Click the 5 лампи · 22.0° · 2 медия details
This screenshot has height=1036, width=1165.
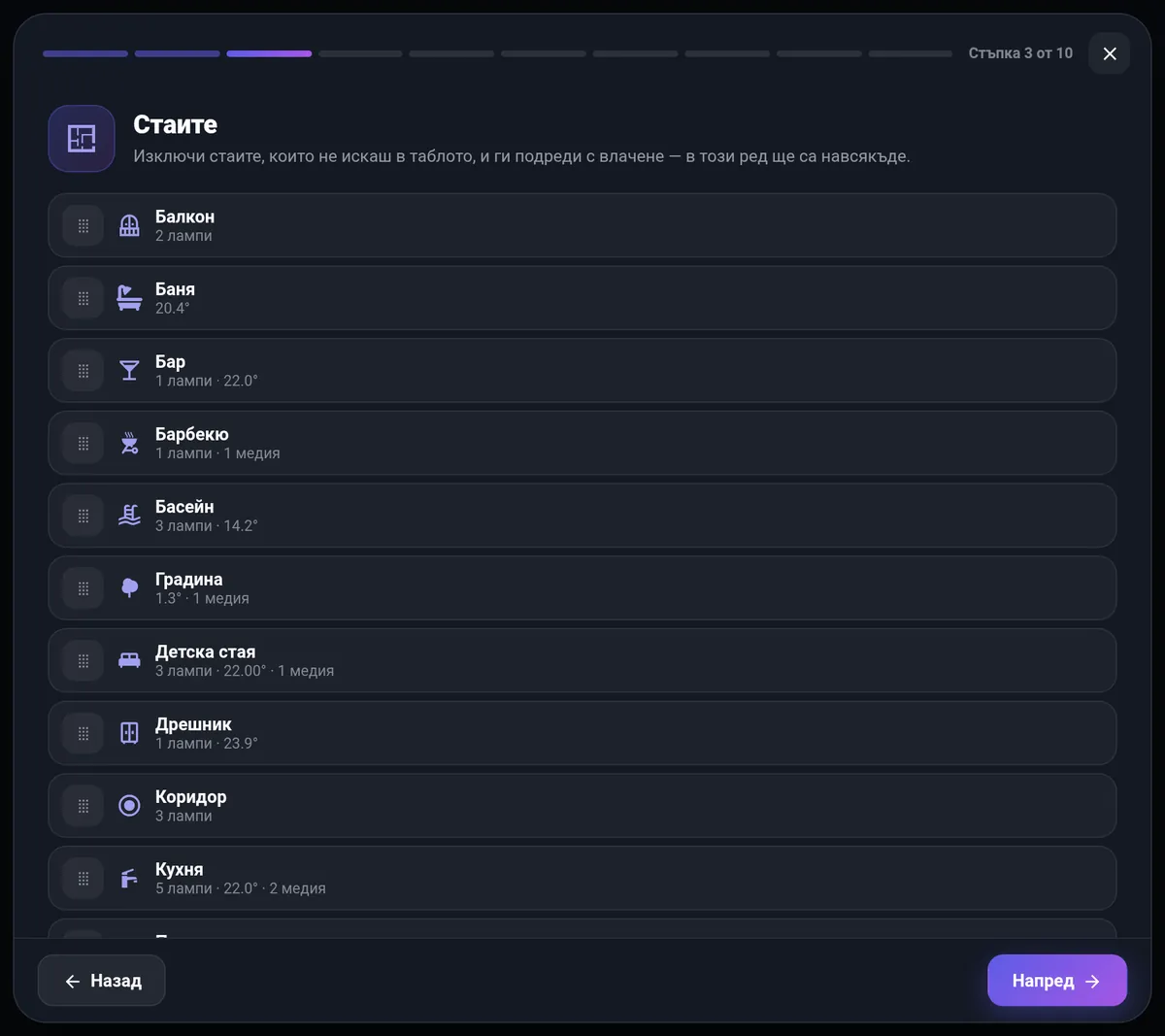pyautogui.click(x=241, y=888)
